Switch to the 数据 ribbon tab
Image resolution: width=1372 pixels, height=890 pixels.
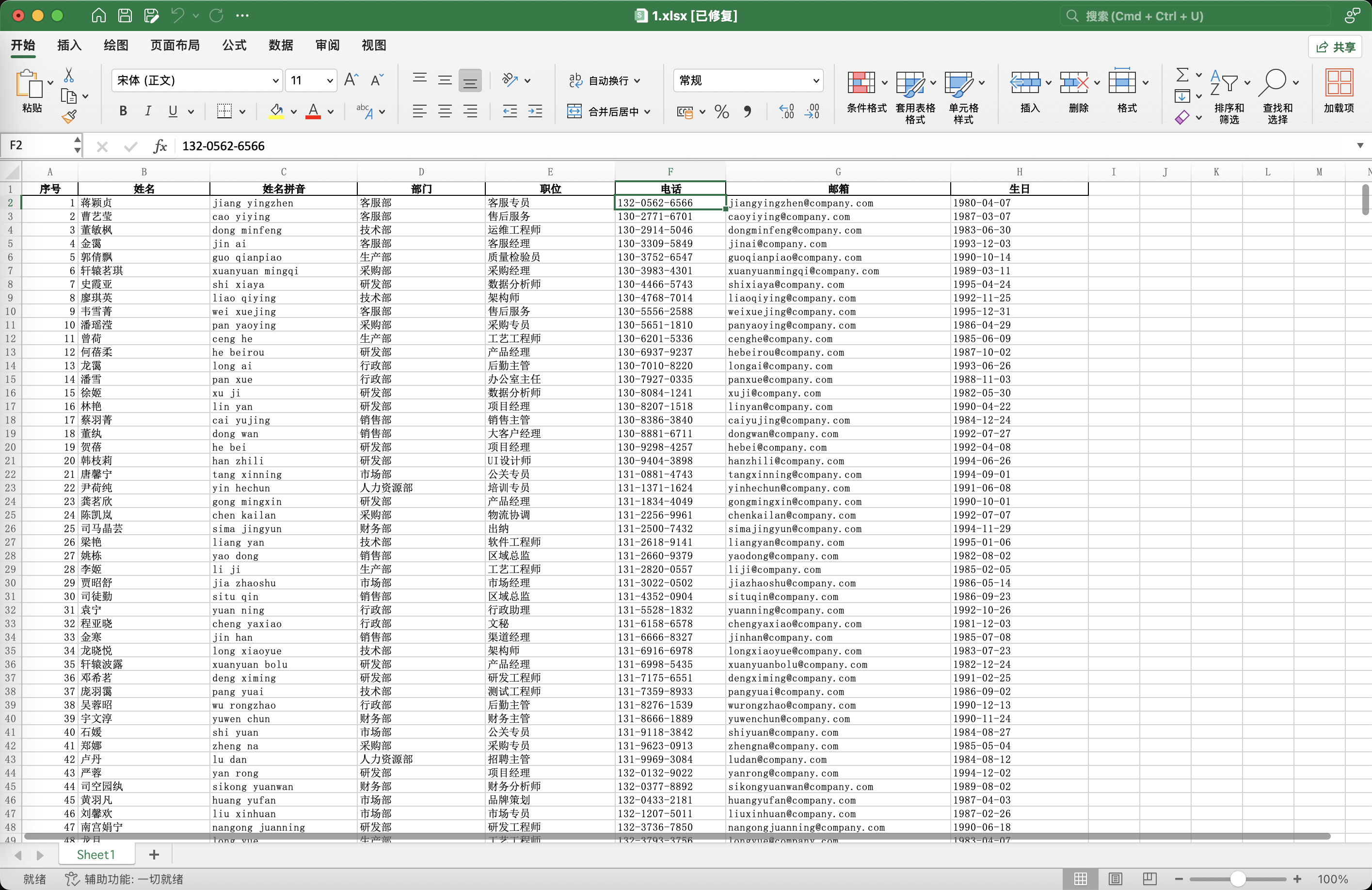[x=281, y=45]
